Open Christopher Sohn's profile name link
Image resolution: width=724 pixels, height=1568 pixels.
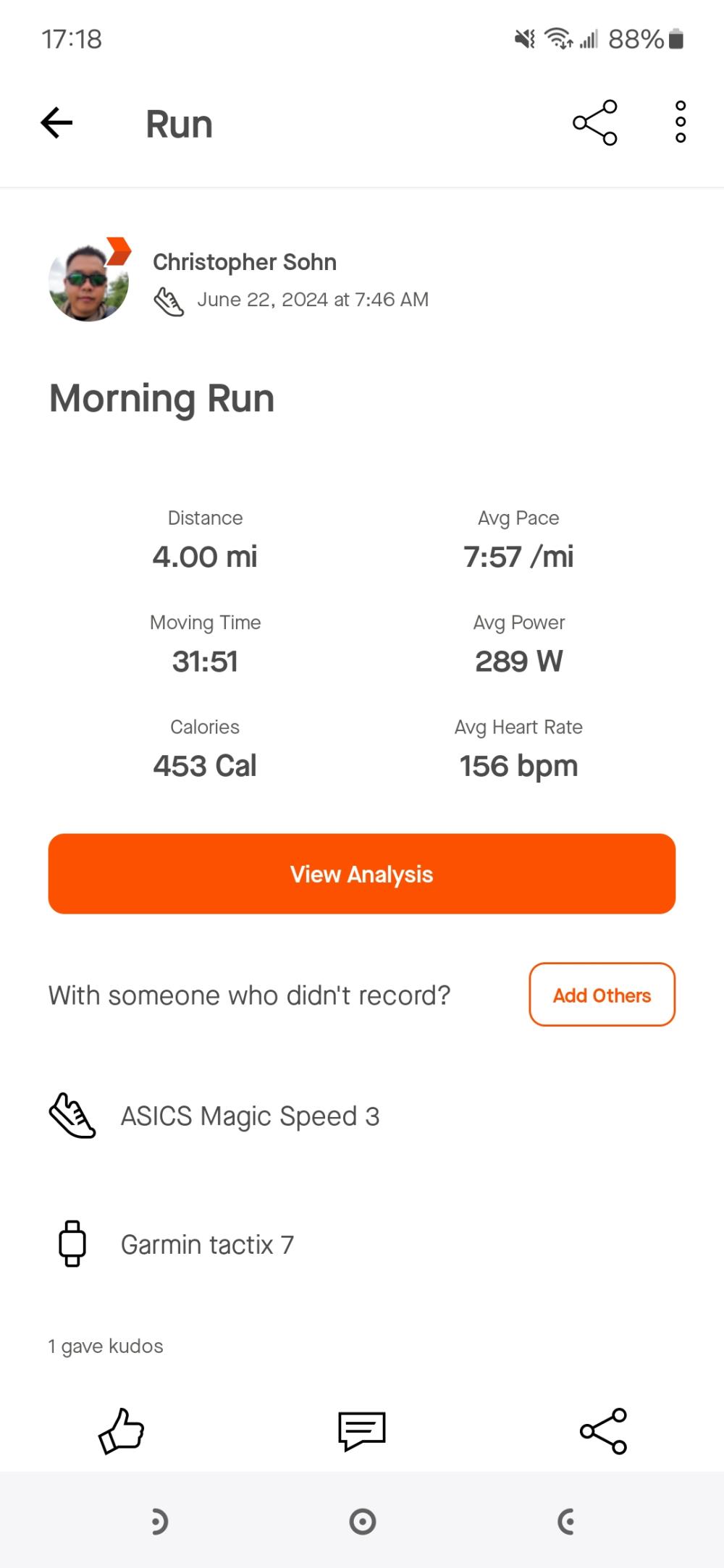(245, 262)
